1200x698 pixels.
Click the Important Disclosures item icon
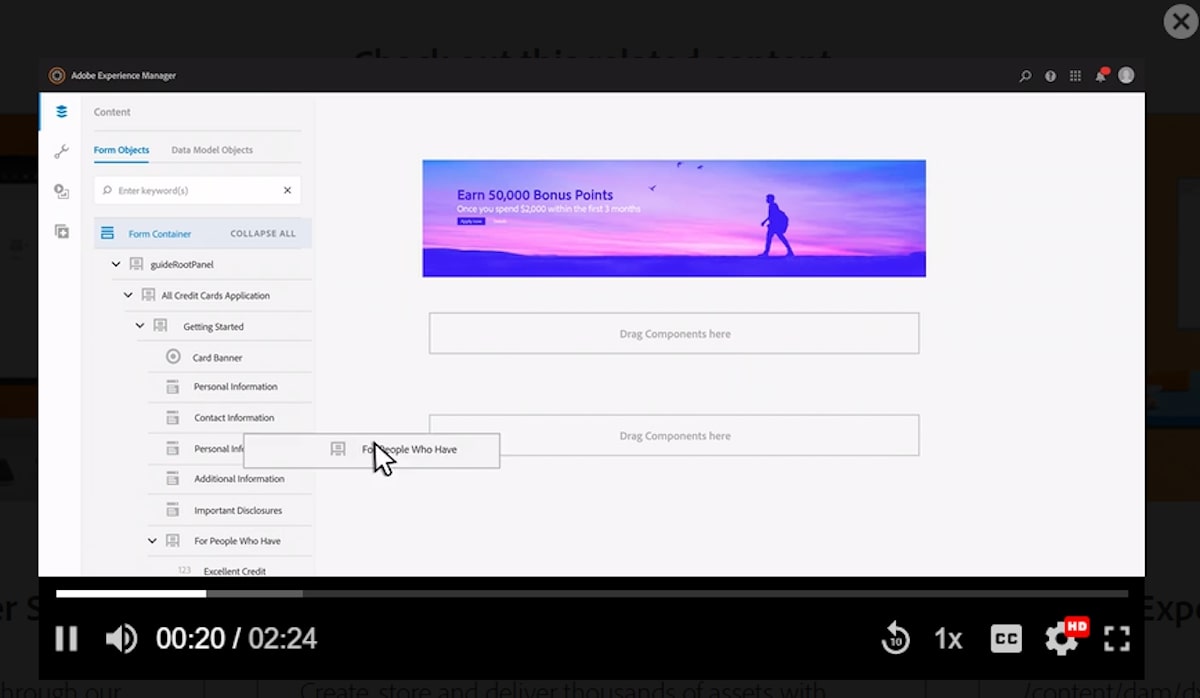tap(173, 510)
